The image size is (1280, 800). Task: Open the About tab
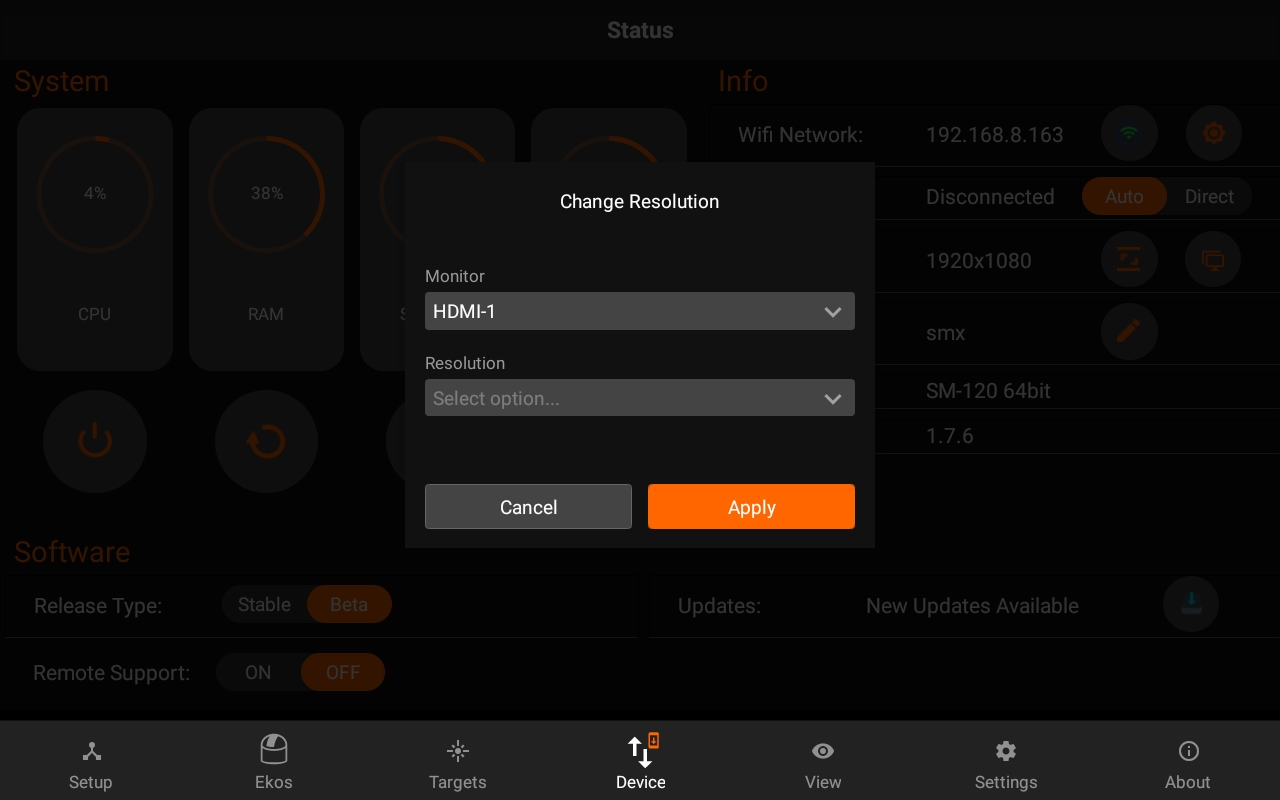pos(1188,765)
